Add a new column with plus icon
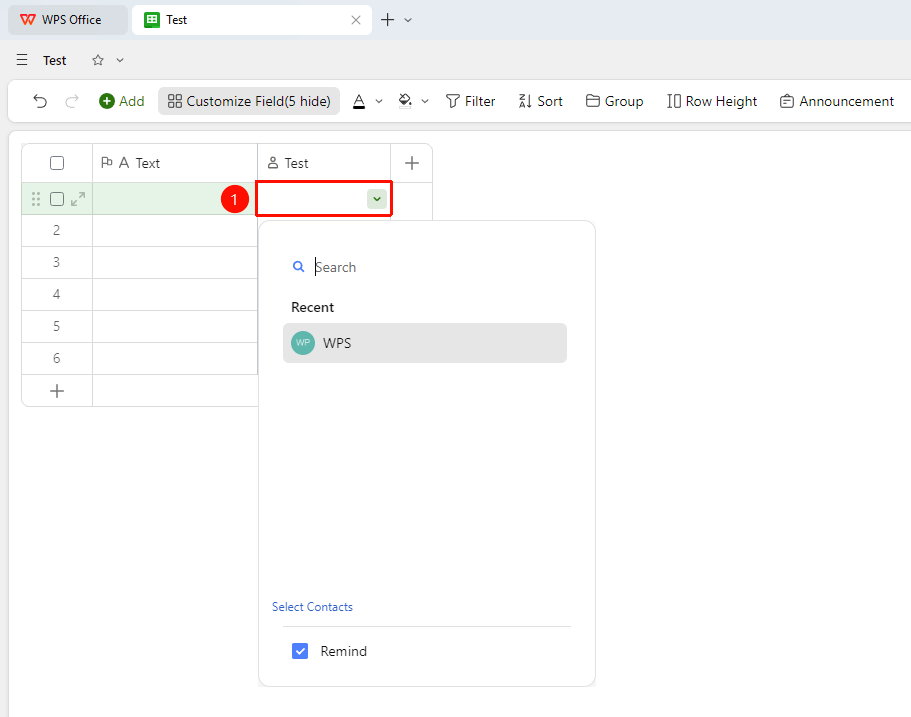Screen dimensions: 911x717 (411, 163)
